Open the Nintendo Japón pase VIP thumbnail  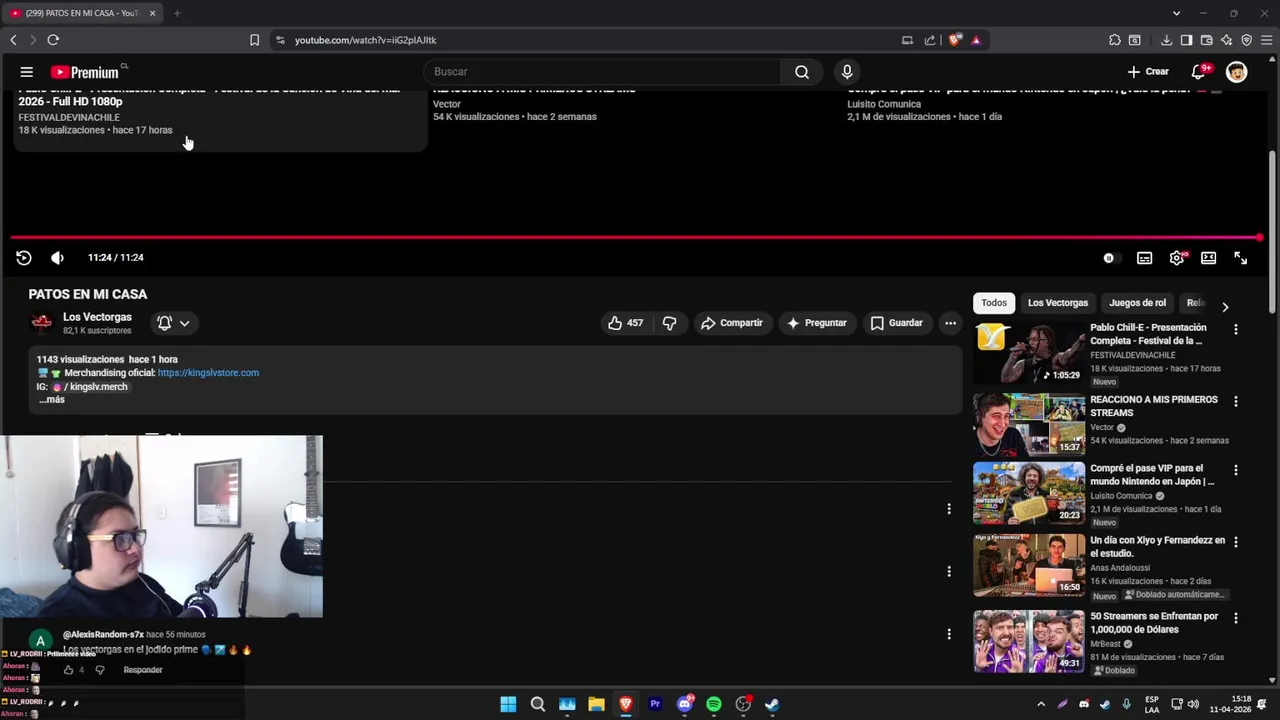(1029, 493)
